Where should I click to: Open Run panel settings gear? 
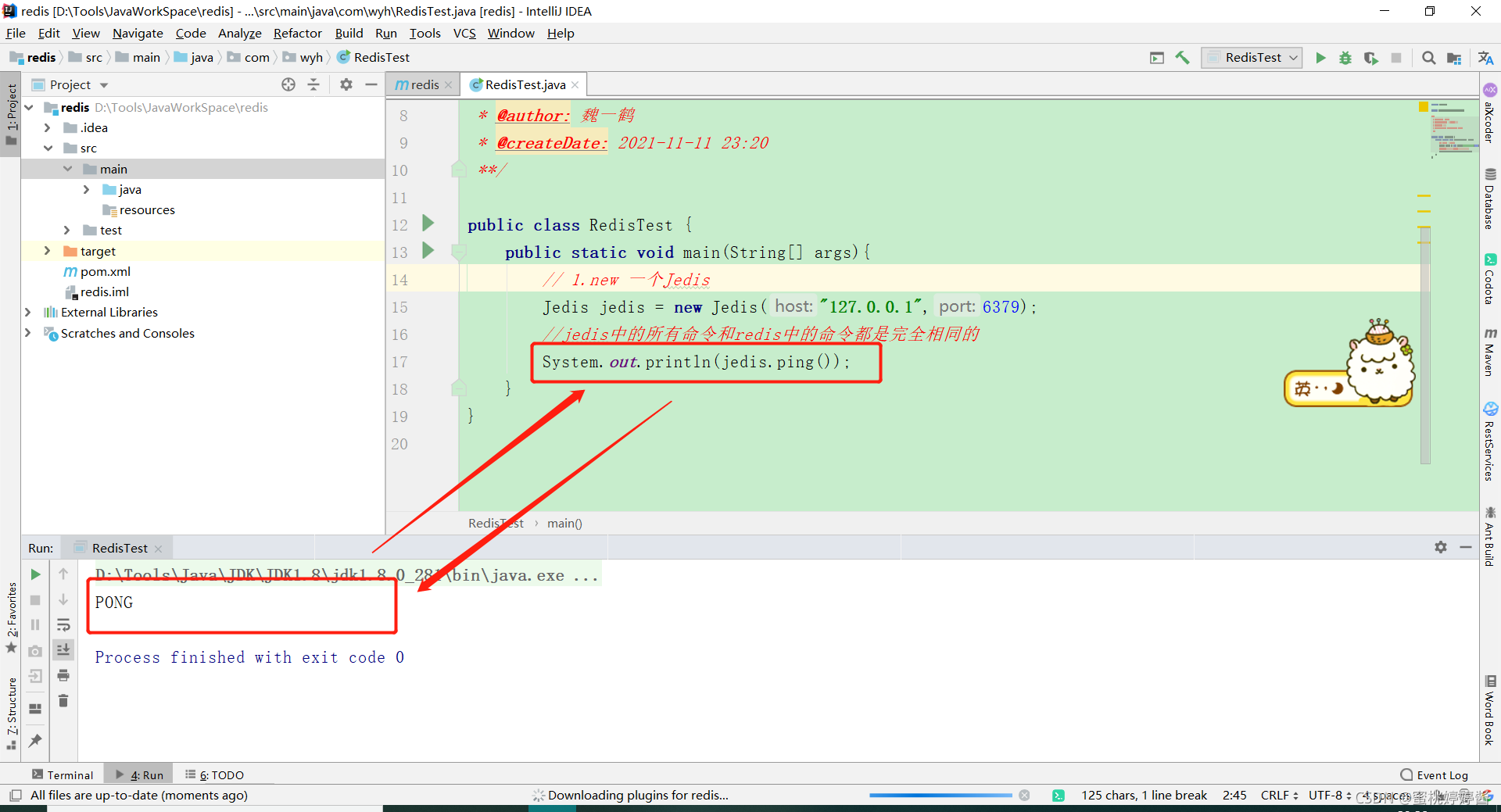[1441, 548]
